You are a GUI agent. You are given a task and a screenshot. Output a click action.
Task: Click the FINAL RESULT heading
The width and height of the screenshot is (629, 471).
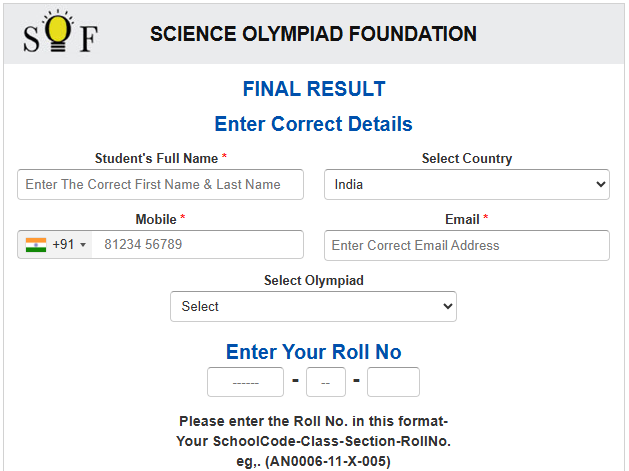pyautogui.click(x=313, y=89)
